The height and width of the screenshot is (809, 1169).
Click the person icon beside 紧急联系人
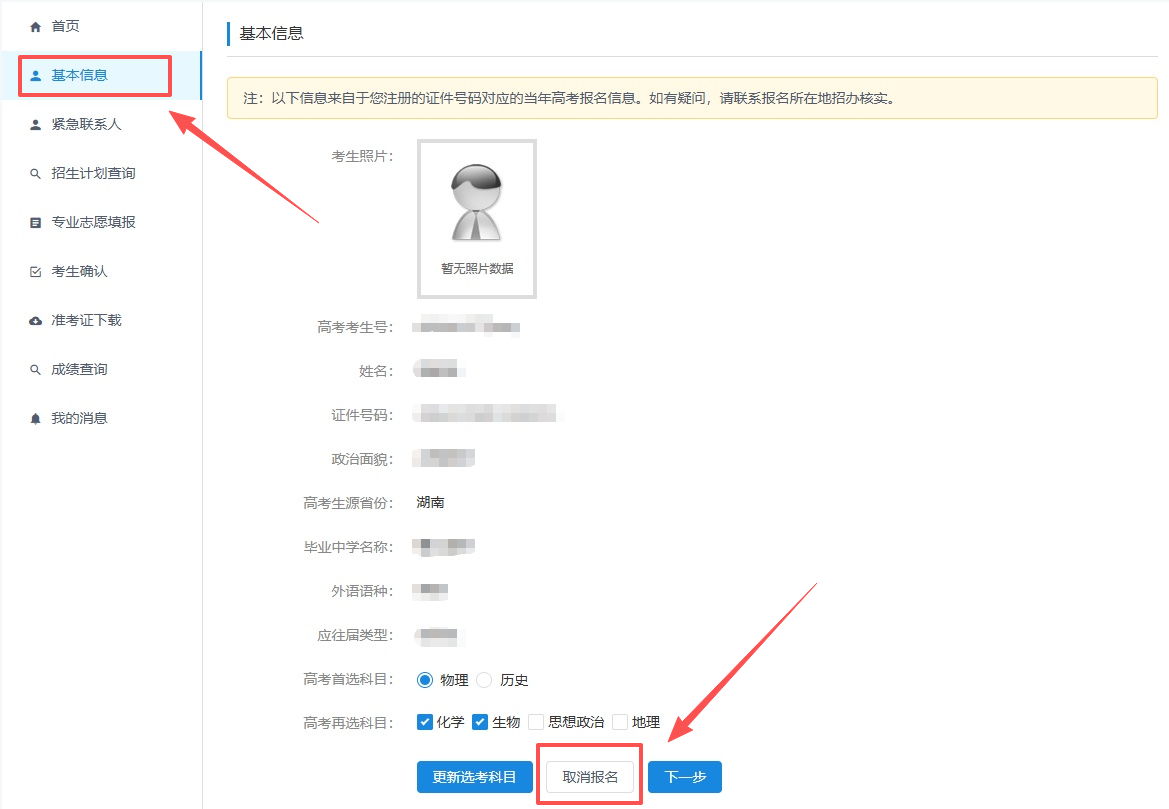36,125
